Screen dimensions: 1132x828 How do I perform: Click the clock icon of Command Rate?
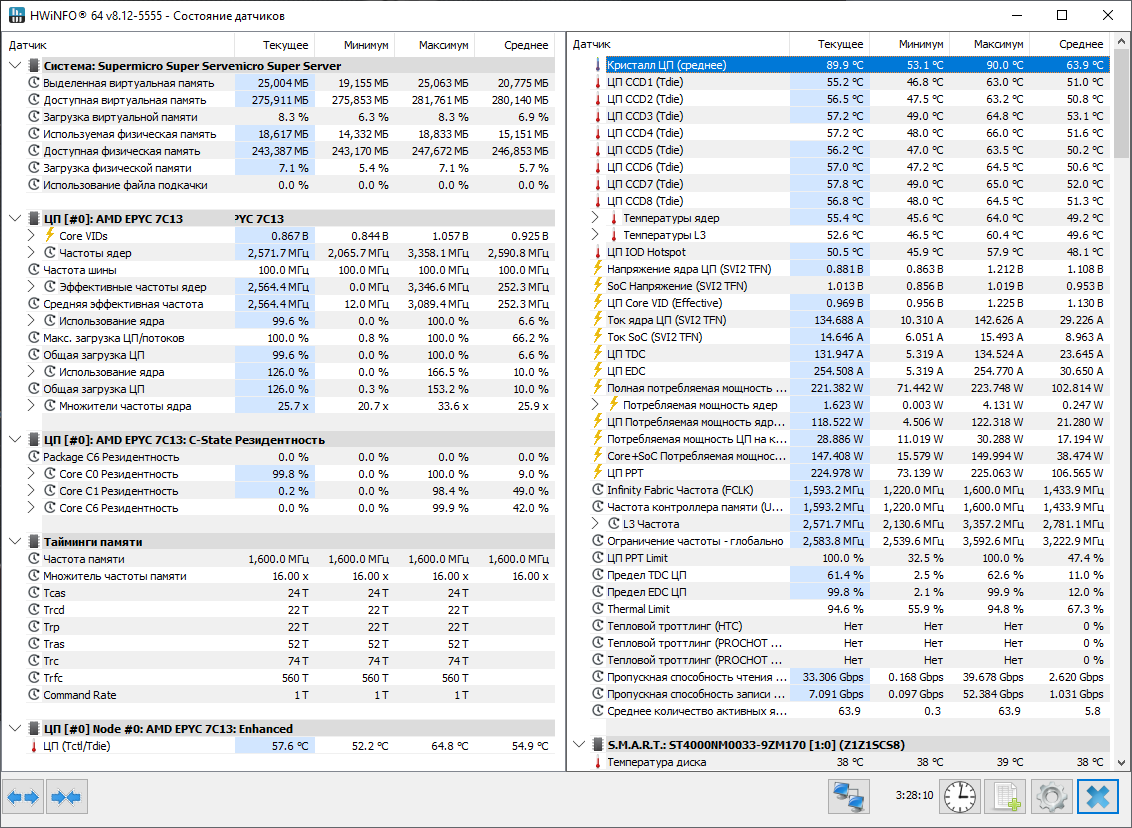tap(34, 694)
